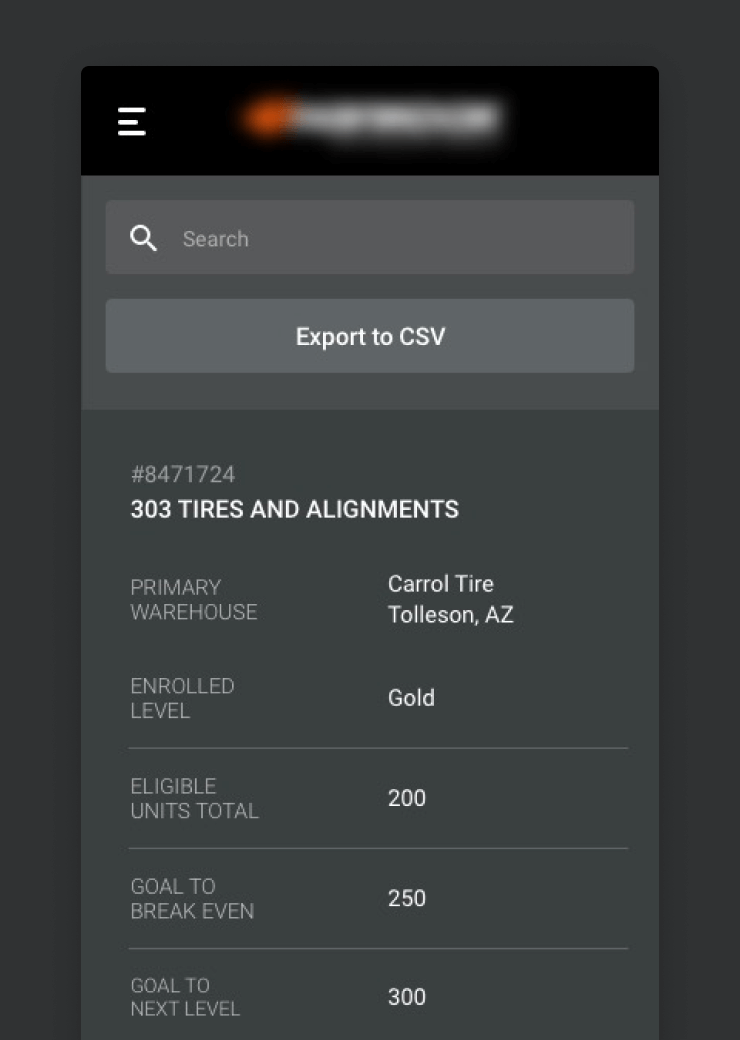Image resolution: width=740 pixels, height=1040 pixels.
Task: Click the Tolleson, AZ location text
Action: tap(450, 615)
